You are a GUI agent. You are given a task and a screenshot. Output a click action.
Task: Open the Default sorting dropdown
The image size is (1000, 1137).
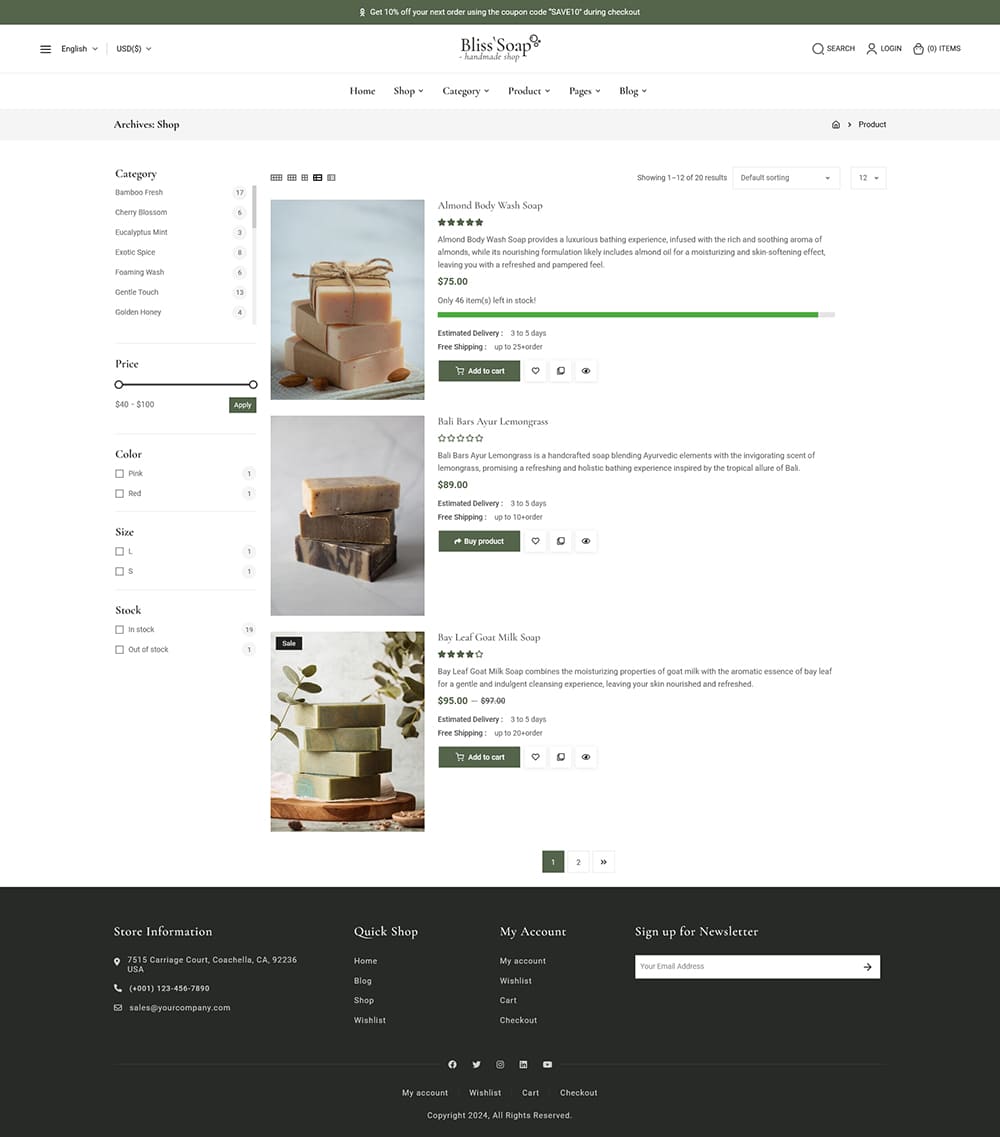pos(786,178)
